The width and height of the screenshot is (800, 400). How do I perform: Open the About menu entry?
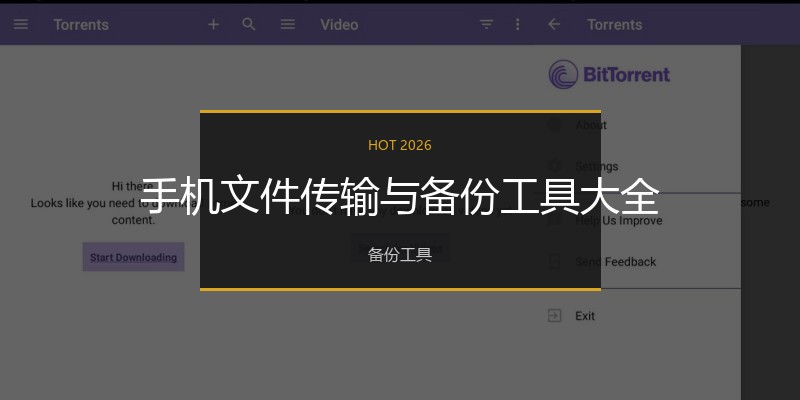[591, 125]
